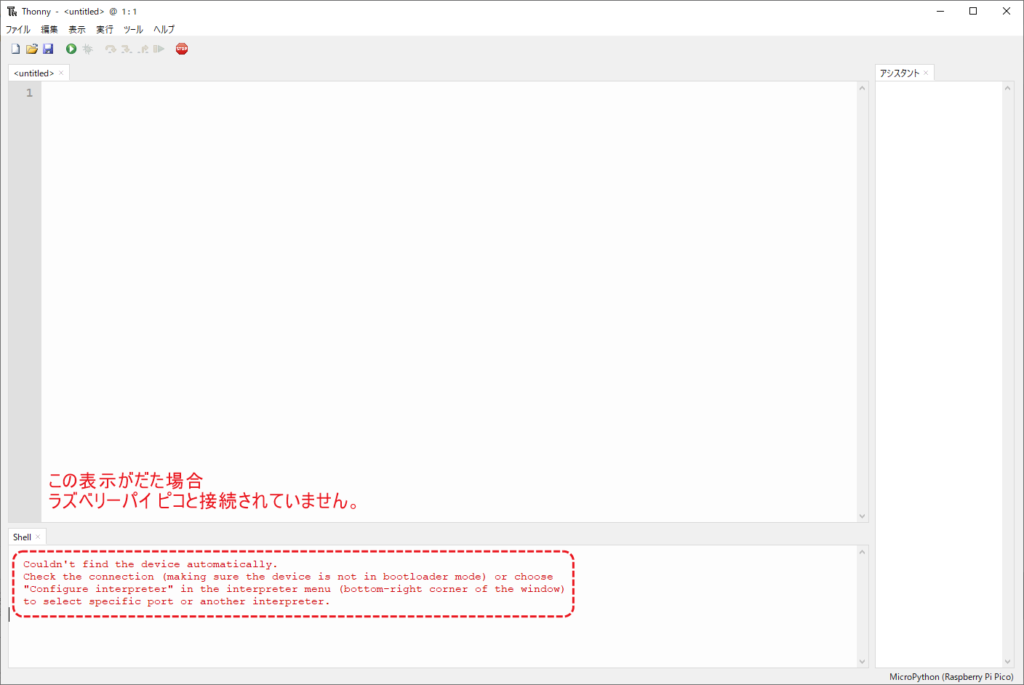Image resolution: width=1024 pixels, height=685 pixels.
Task: Click the Debug bug icon
Action: 88,49
